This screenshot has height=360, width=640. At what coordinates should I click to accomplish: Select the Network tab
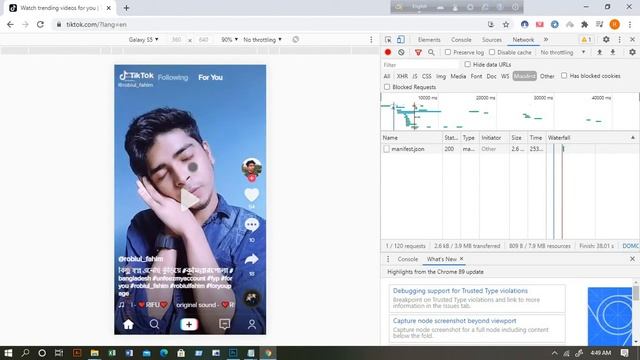coord(523,40)
